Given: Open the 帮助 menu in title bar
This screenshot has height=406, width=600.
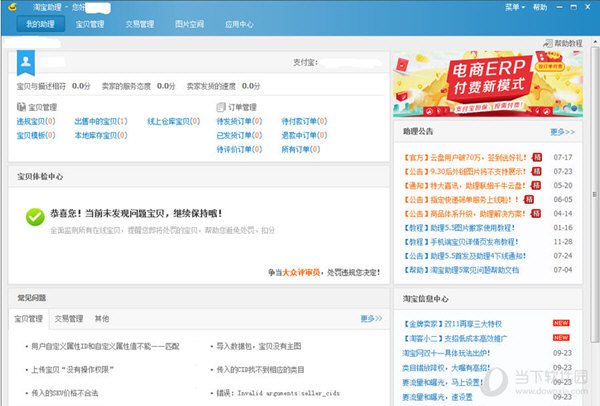Looking at the screenshot, I should pos(540,7).
